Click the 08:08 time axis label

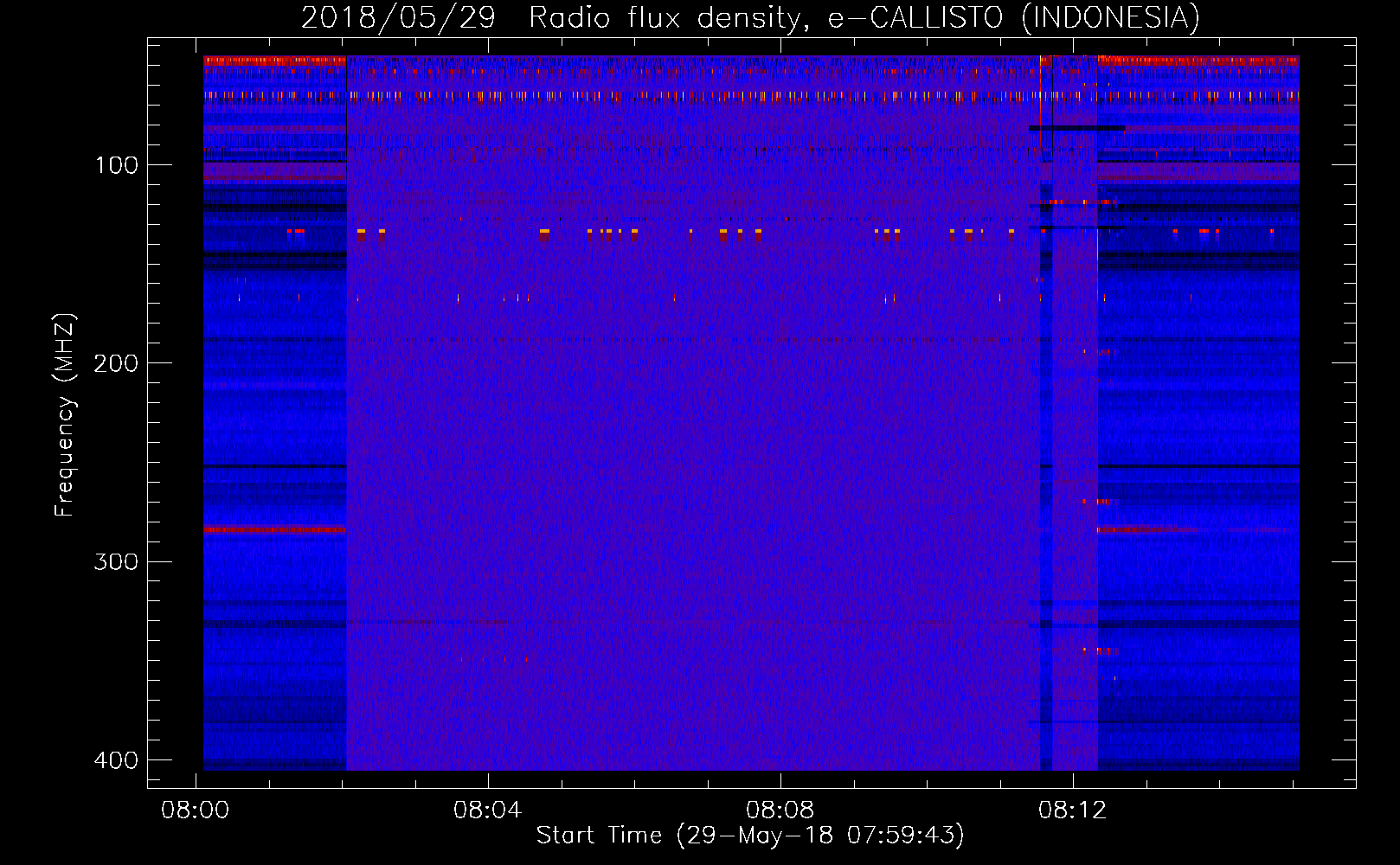(x=780, y=810)
